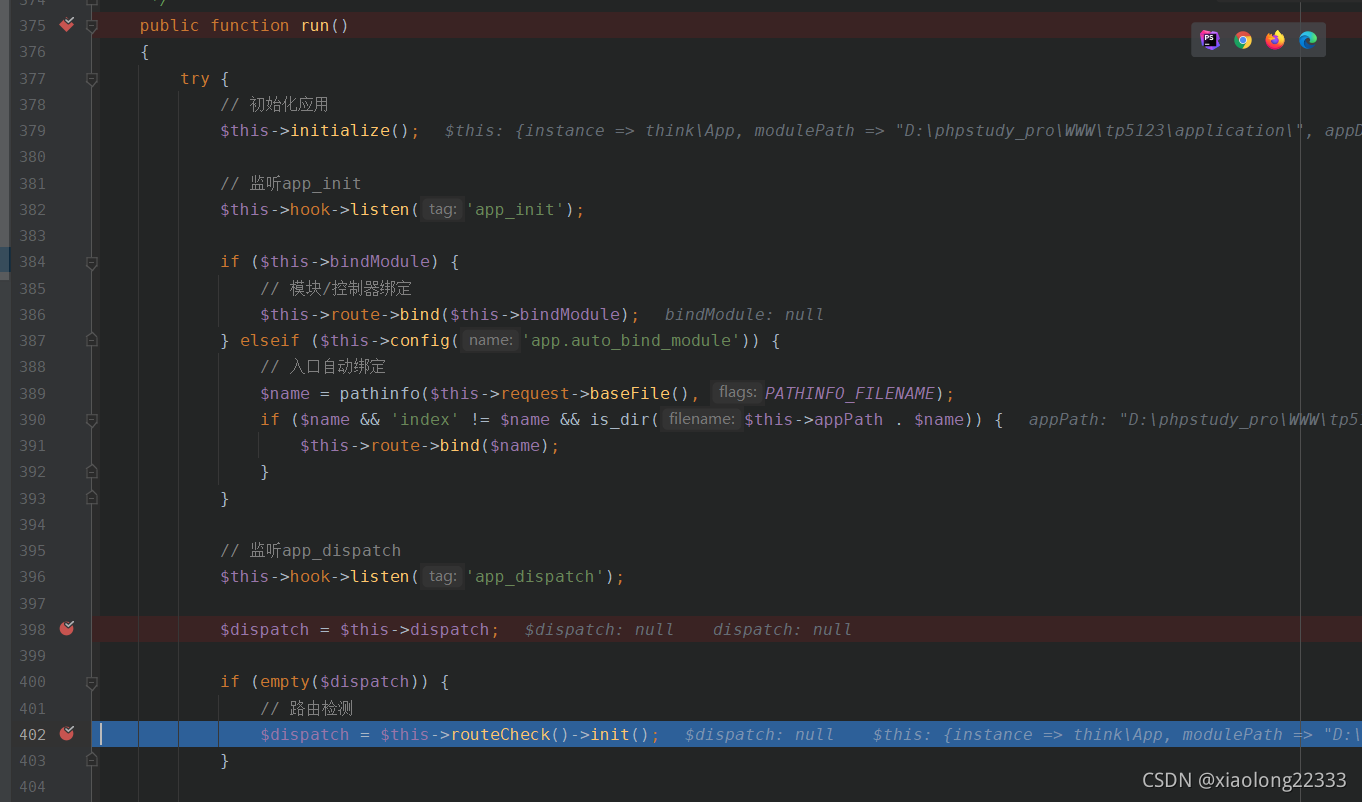
Task: Click the 'try' keyword on line 377
Action: (195, 78)
